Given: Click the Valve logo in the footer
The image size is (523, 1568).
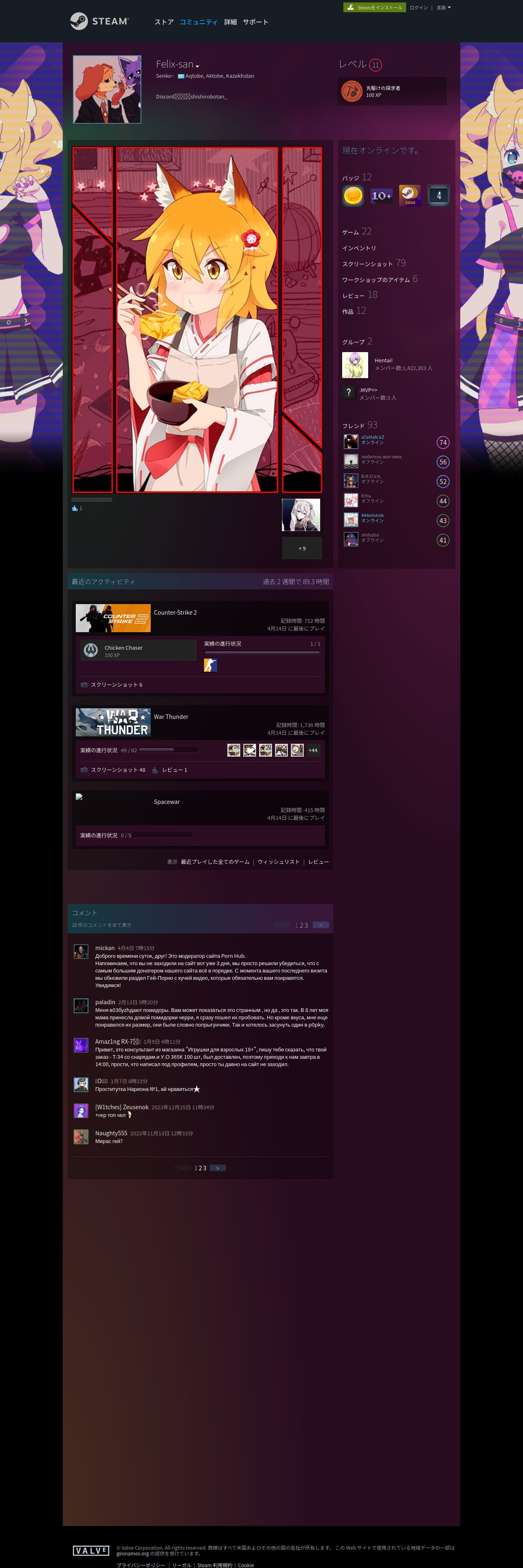Looking at the screenshot, I should click(91, 1550).
